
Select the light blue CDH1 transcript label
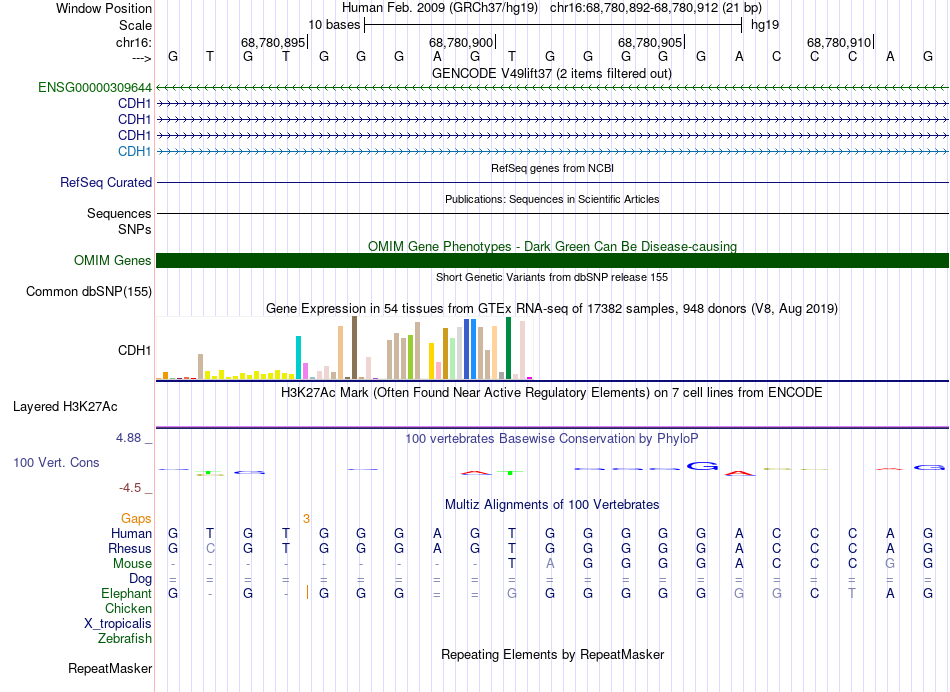click(135, 151)
